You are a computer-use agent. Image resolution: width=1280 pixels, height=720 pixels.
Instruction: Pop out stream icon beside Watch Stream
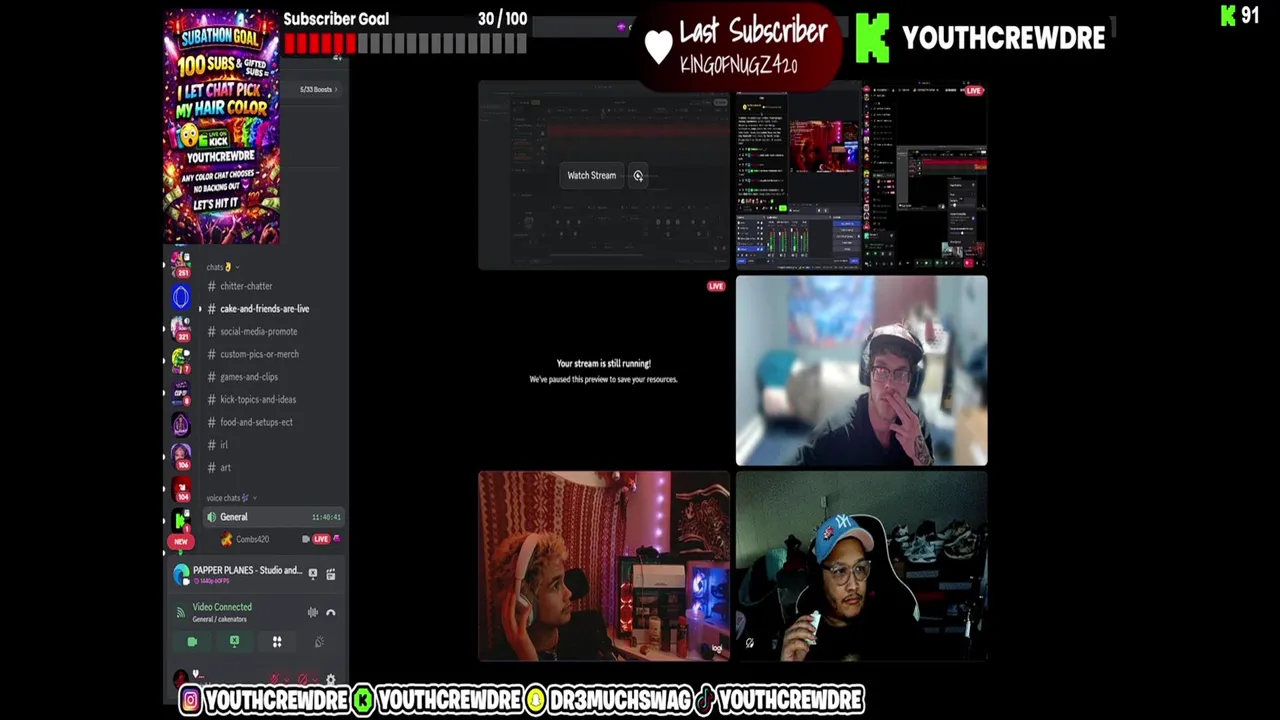(x=638, y=176)
